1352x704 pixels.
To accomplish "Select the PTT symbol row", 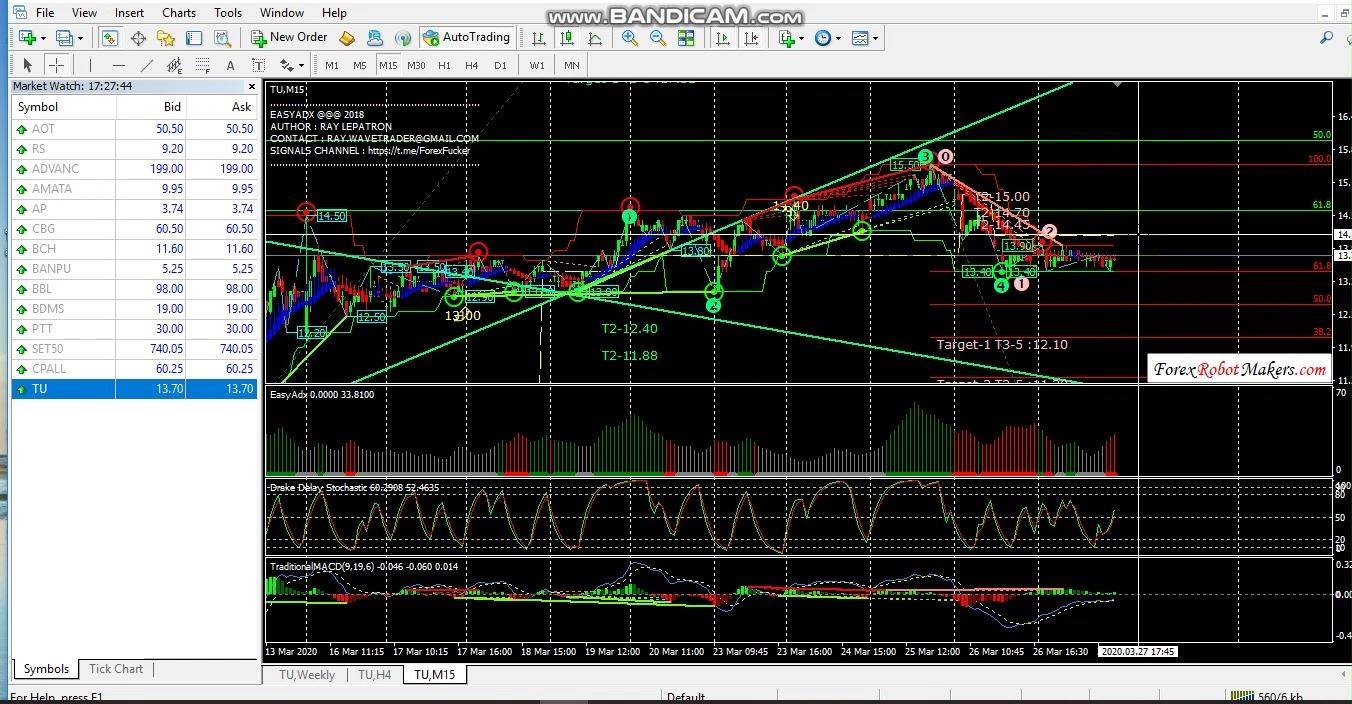I will (135, 329).
